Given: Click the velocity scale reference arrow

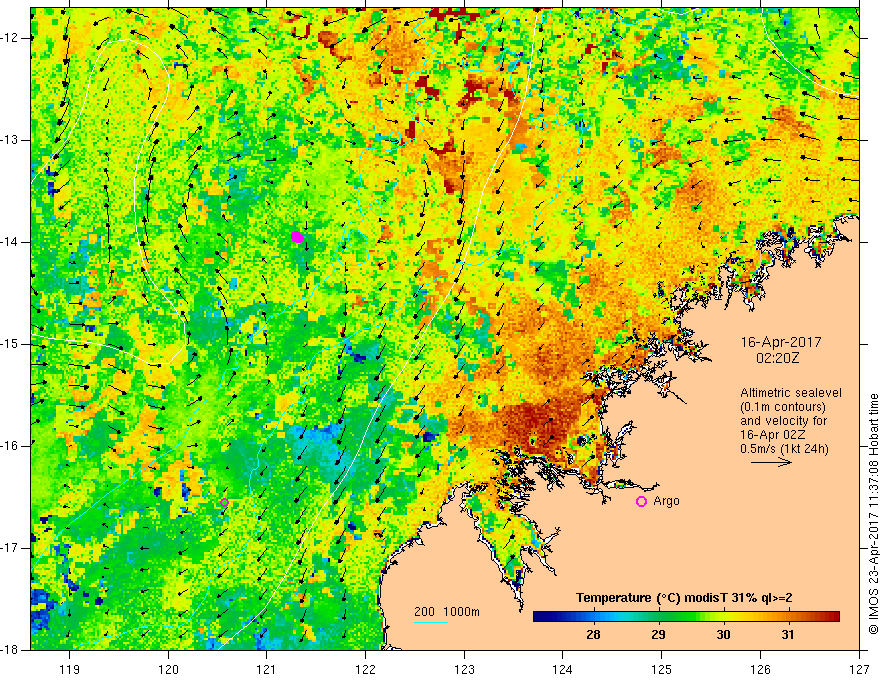Looking at the screenshot, I should 771,462.
